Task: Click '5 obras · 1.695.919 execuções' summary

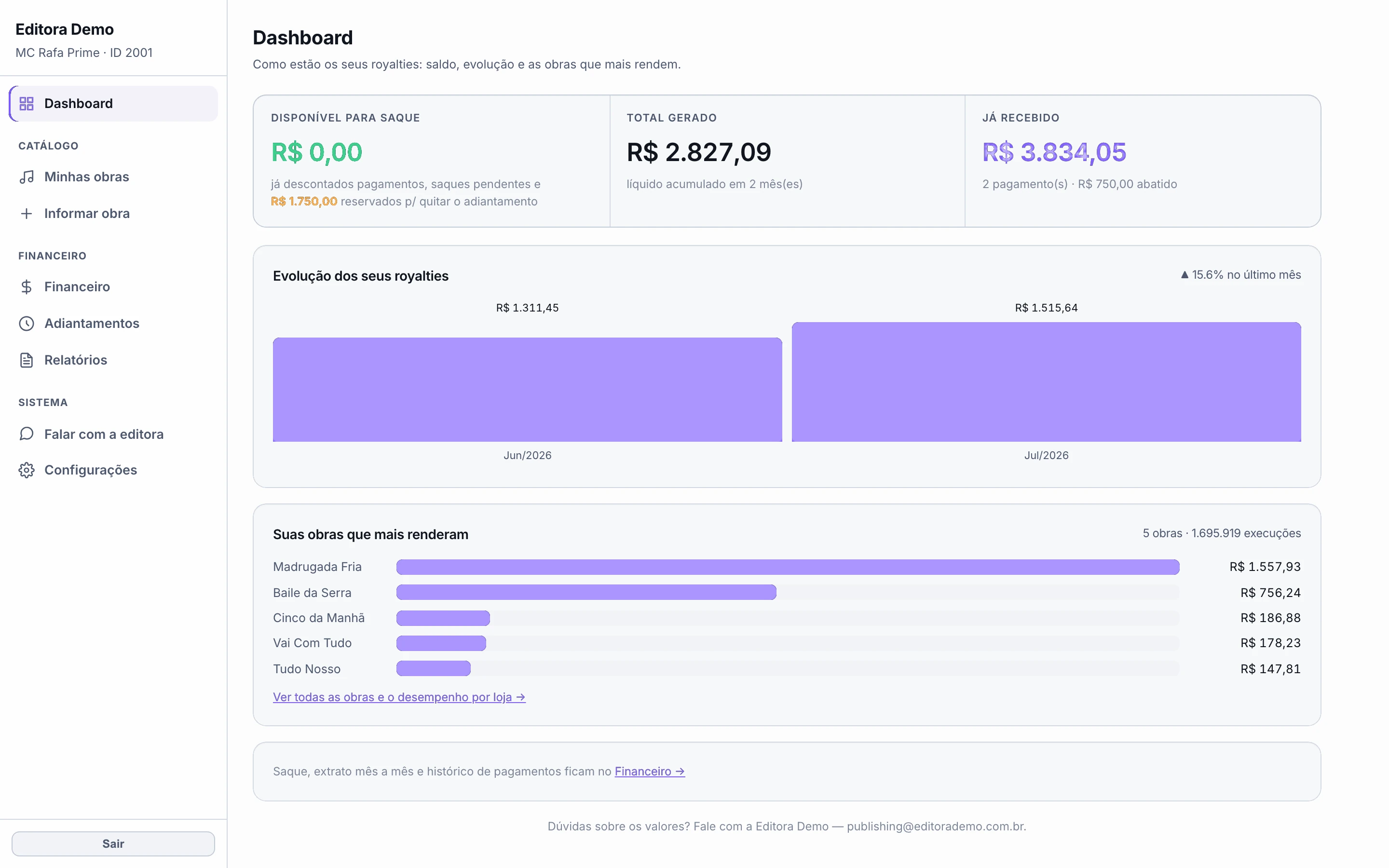Action: [1221, 533]
